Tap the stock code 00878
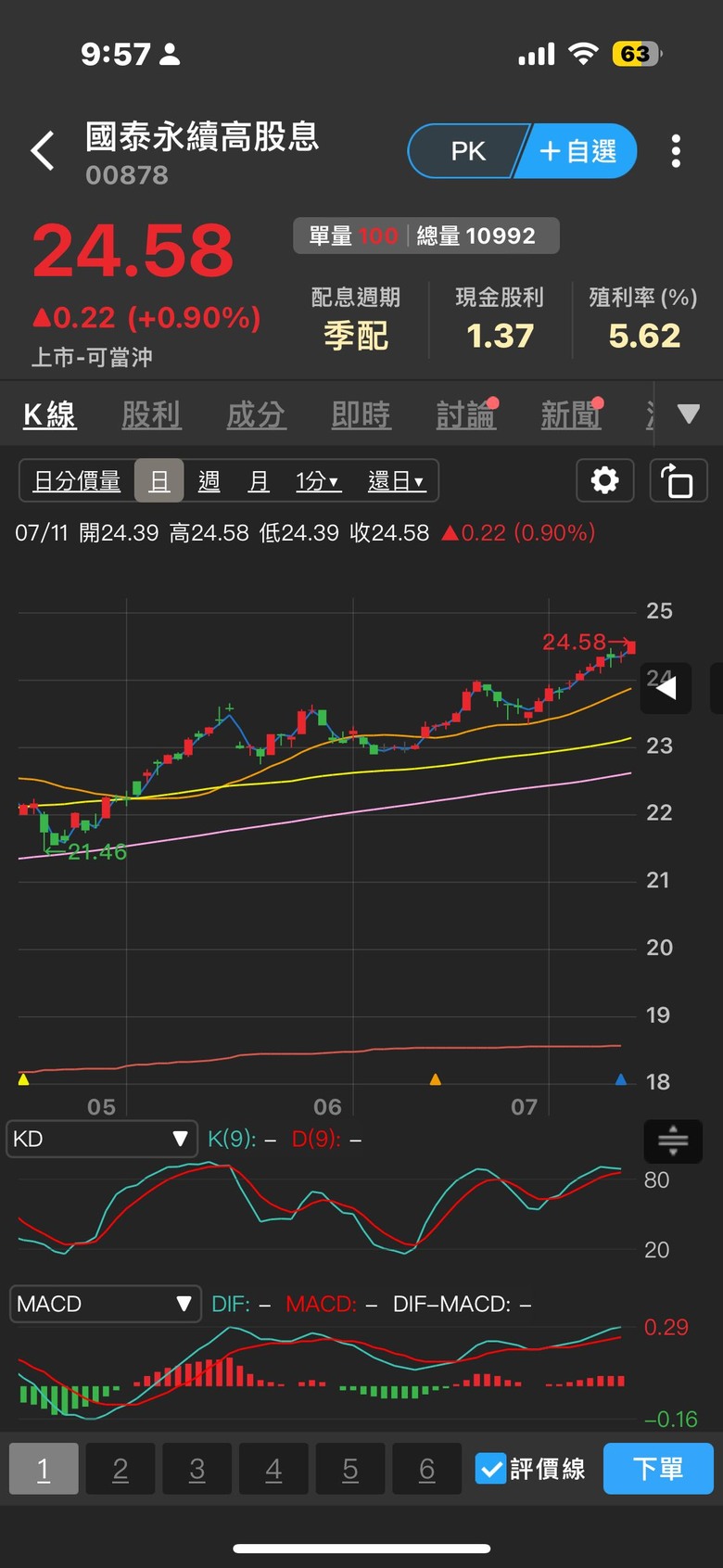Viewport: 723px width, 1568px height. (127, 175)
